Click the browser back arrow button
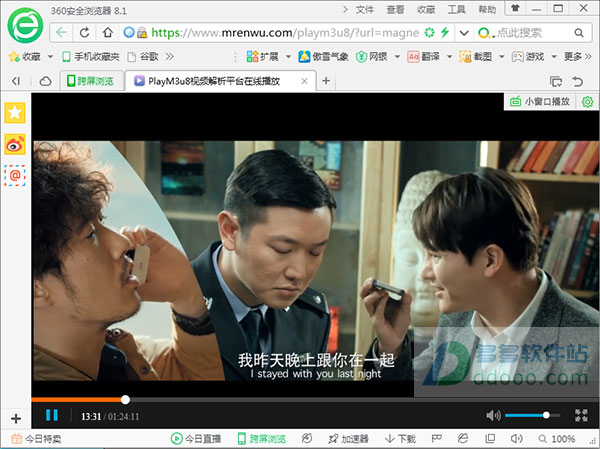 tap(62, 33)
